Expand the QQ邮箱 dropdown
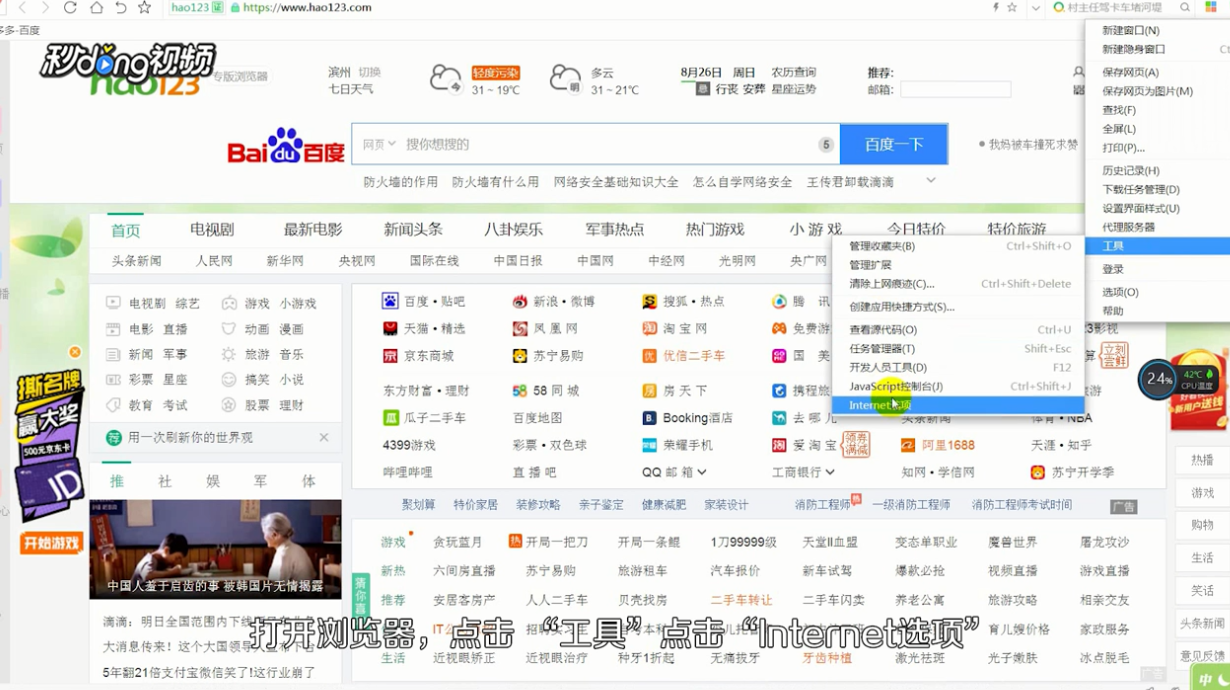 pos(703,472)
